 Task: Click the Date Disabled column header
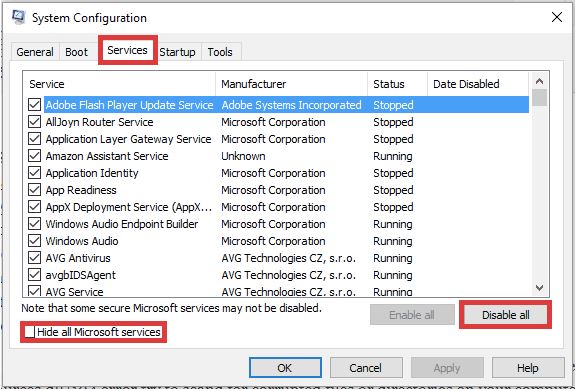pos(478,84)
